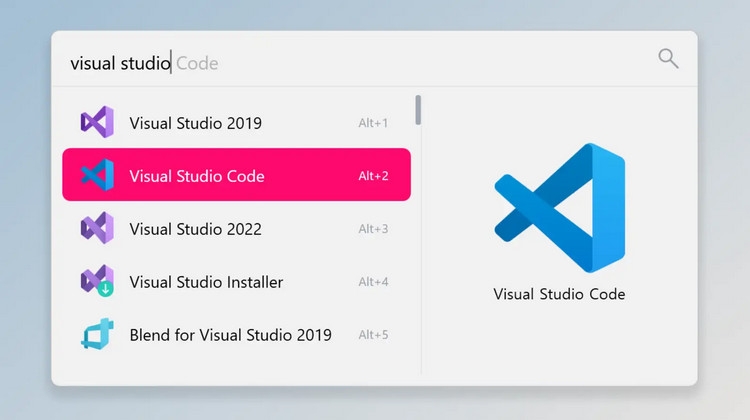Click the Visual Studio 2022 icon
The width and height of the screenshot is (750, 420).
click(97, 228)
